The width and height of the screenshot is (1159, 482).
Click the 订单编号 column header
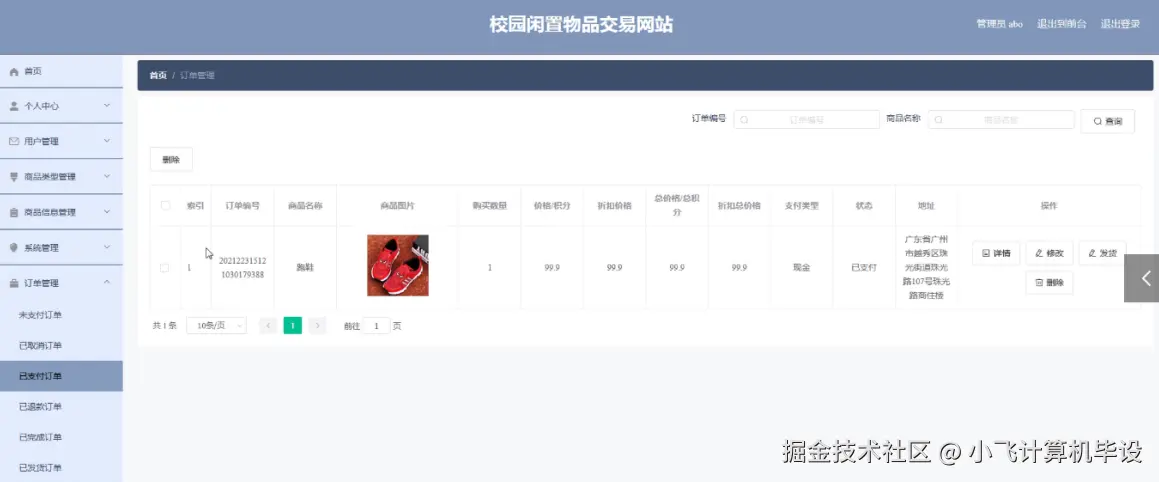tap(242, 206)
